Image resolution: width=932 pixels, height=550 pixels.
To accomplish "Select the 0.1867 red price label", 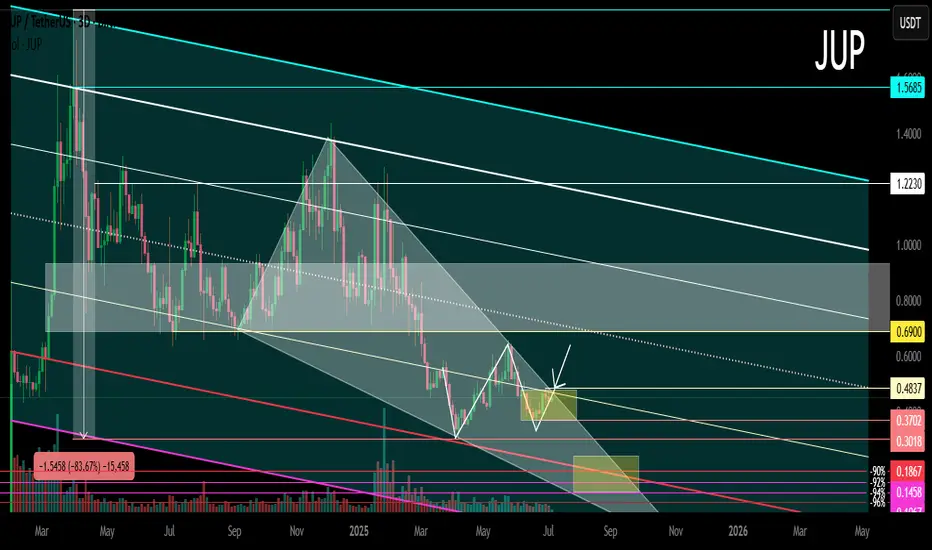I will pos(908,472).
